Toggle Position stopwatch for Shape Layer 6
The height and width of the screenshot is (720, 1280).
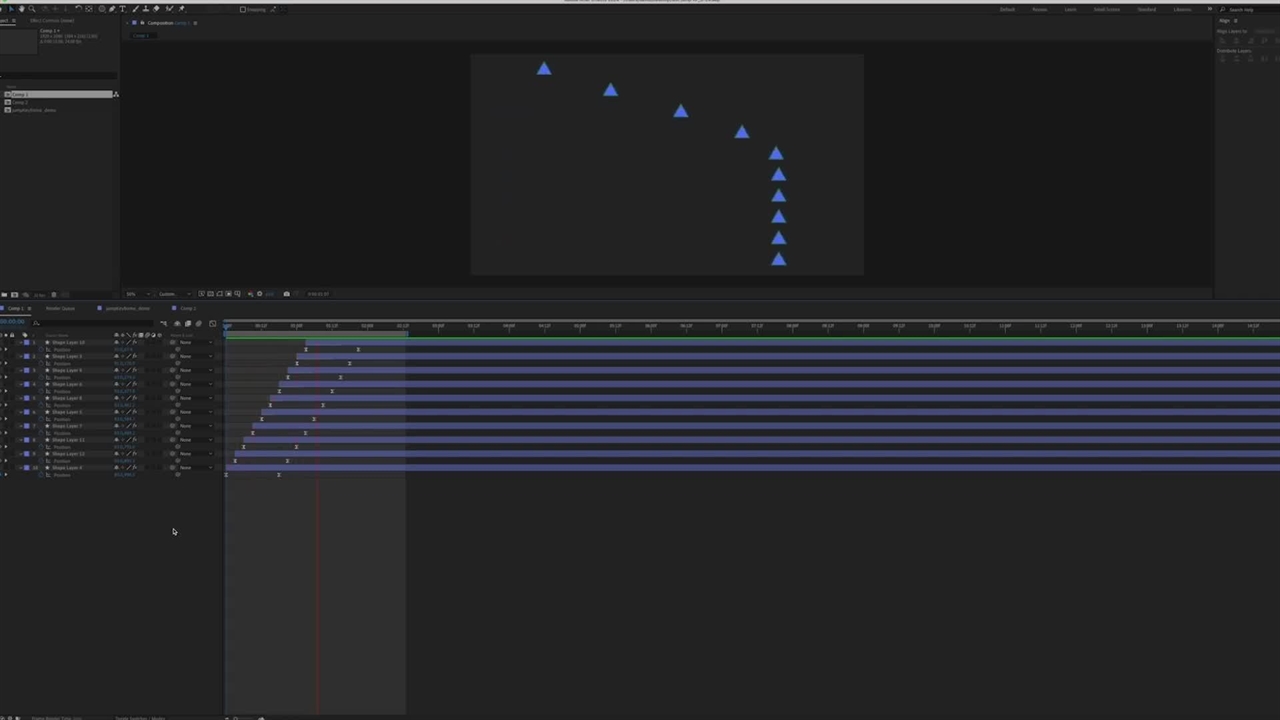coord(41,391)
